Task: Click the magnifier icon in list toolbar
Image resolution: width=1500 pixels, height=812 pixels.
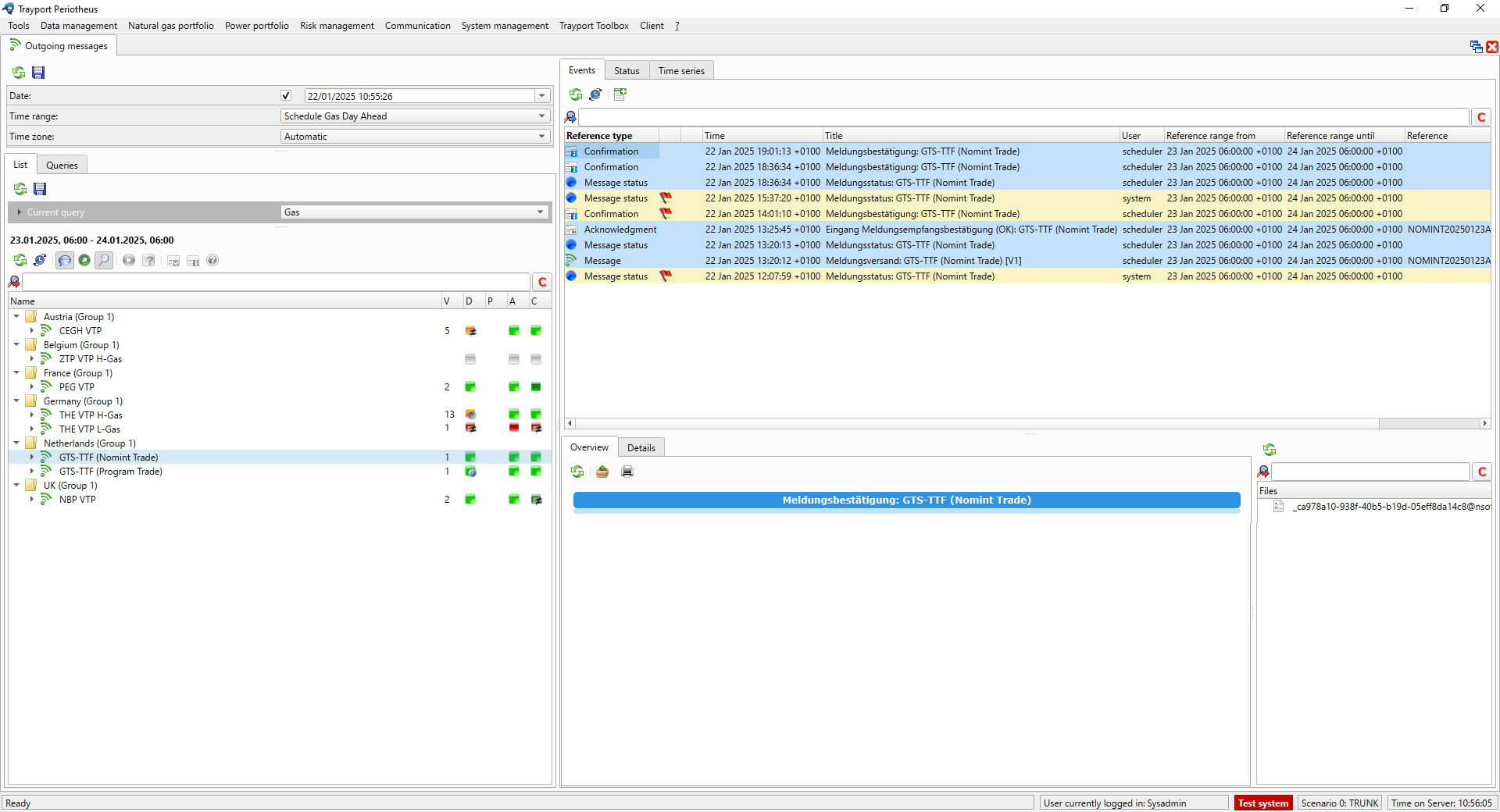Action: click(104, 261)
